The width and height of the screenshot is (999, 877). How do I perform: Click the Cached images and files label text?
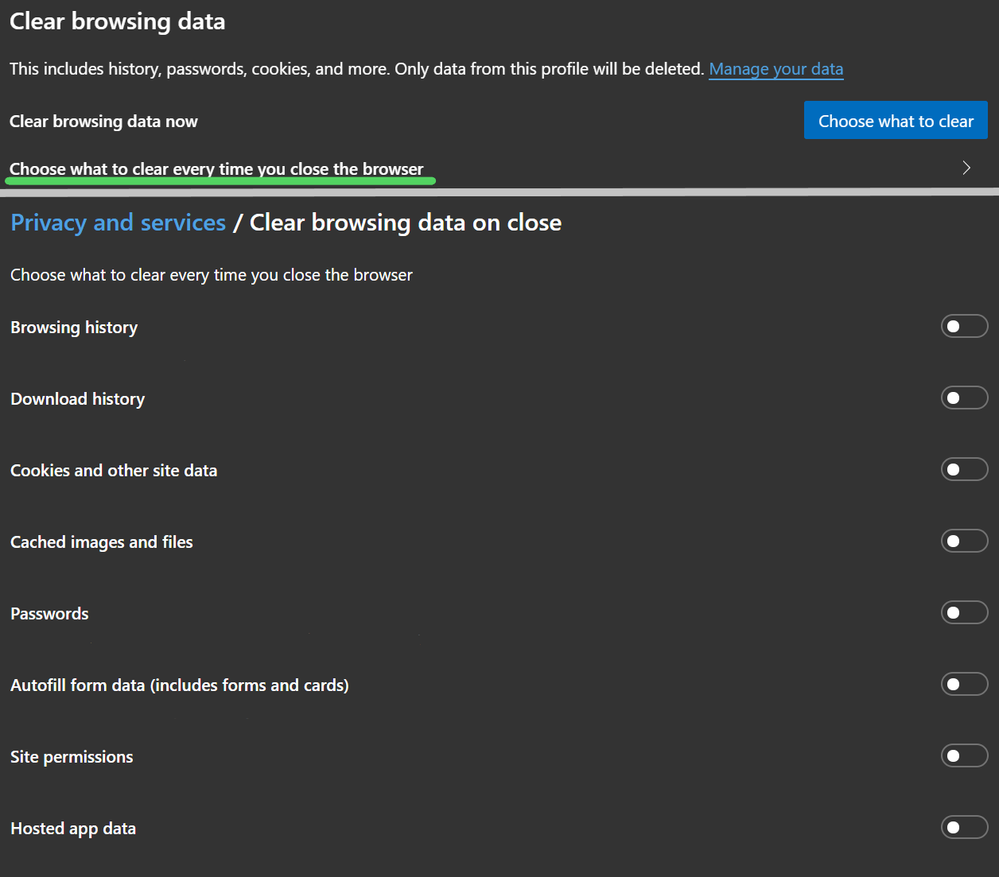point(102,541)
